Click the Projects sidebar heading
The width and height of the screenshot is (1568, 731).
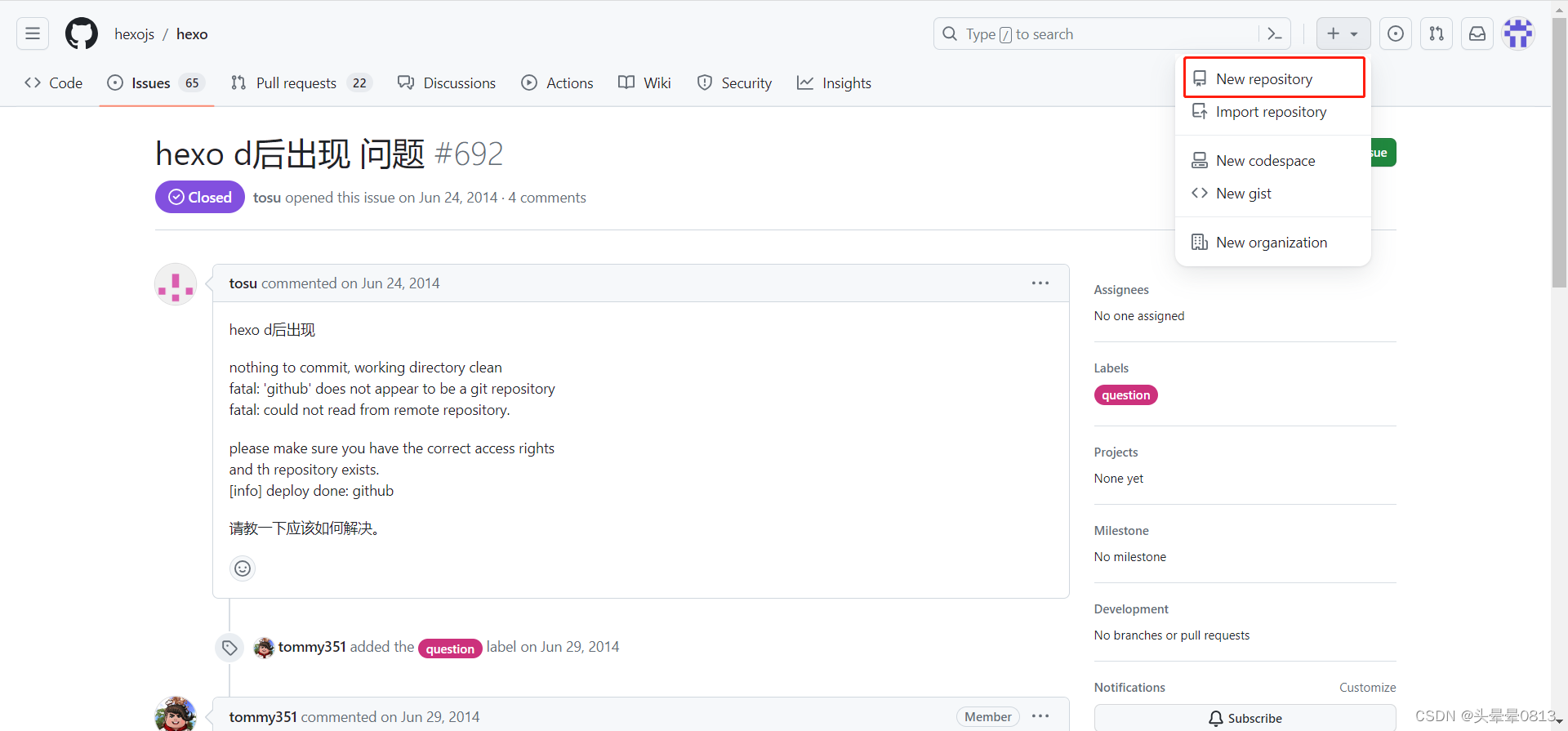pyautogui.click(x=1116, y=452)
